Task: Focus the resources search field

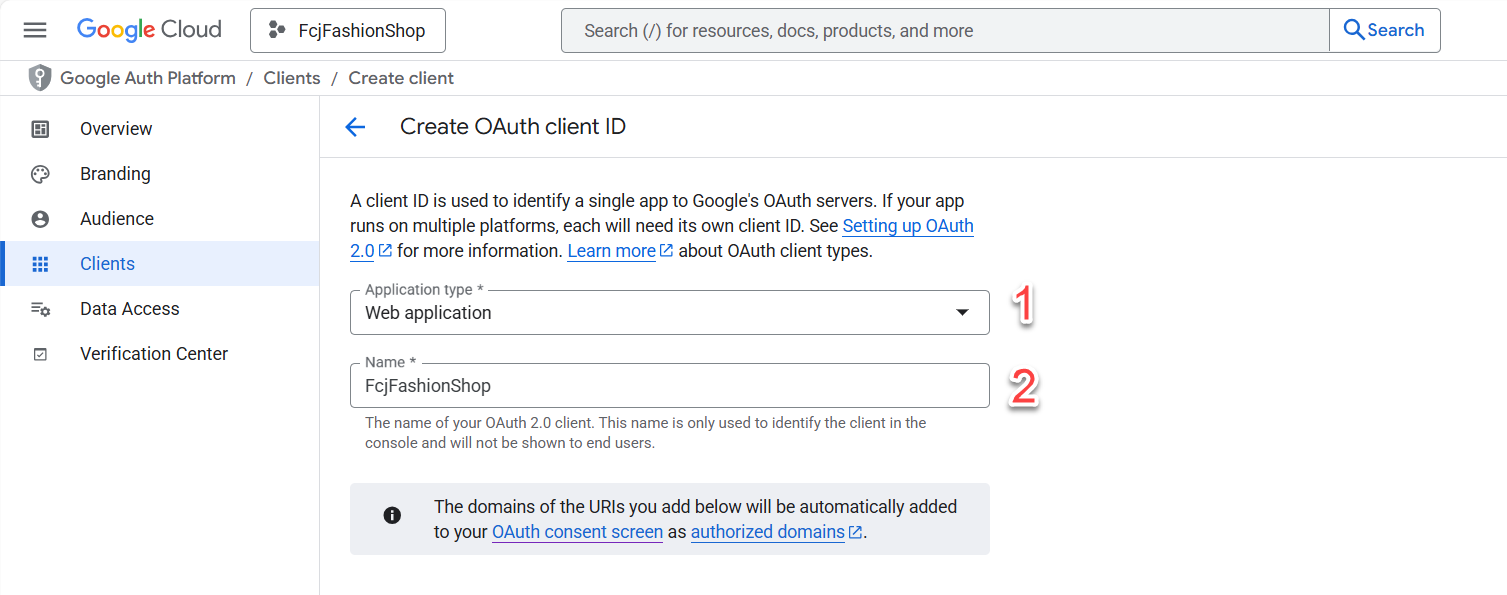Action: [x=945, y=30]
